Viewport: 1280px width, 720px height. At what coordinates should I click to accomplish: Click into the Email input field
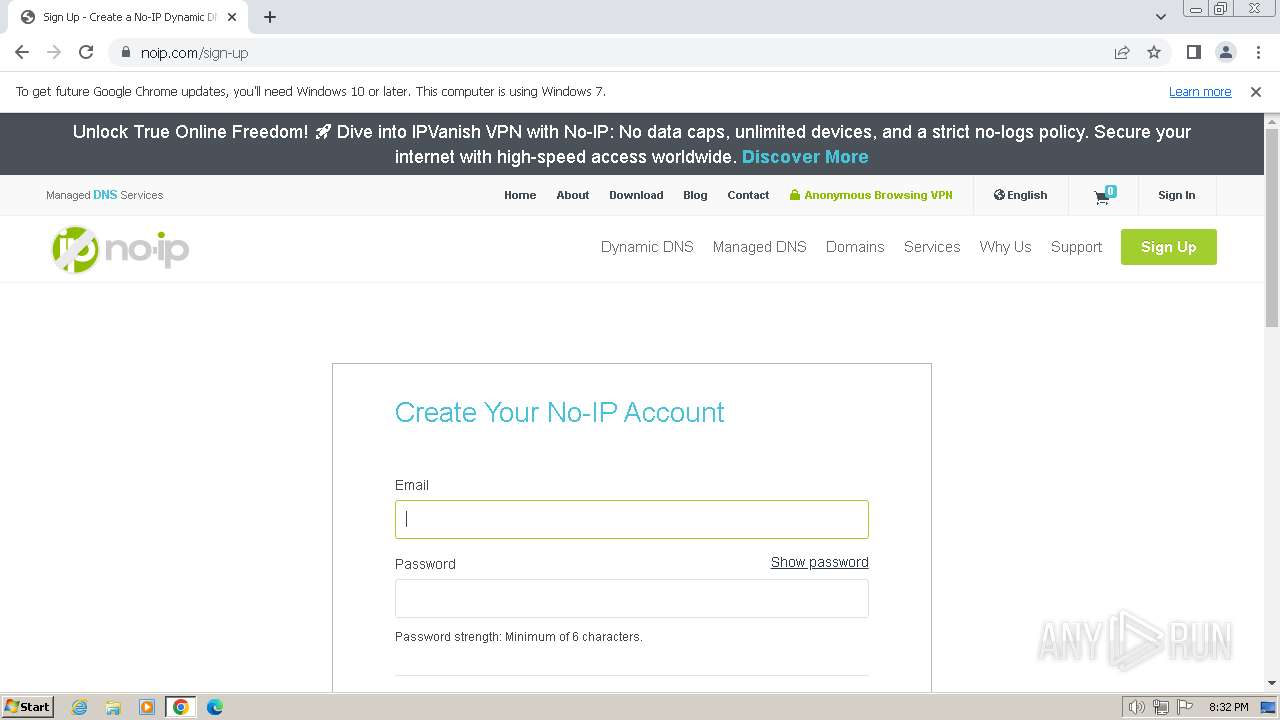coord(632,519)
